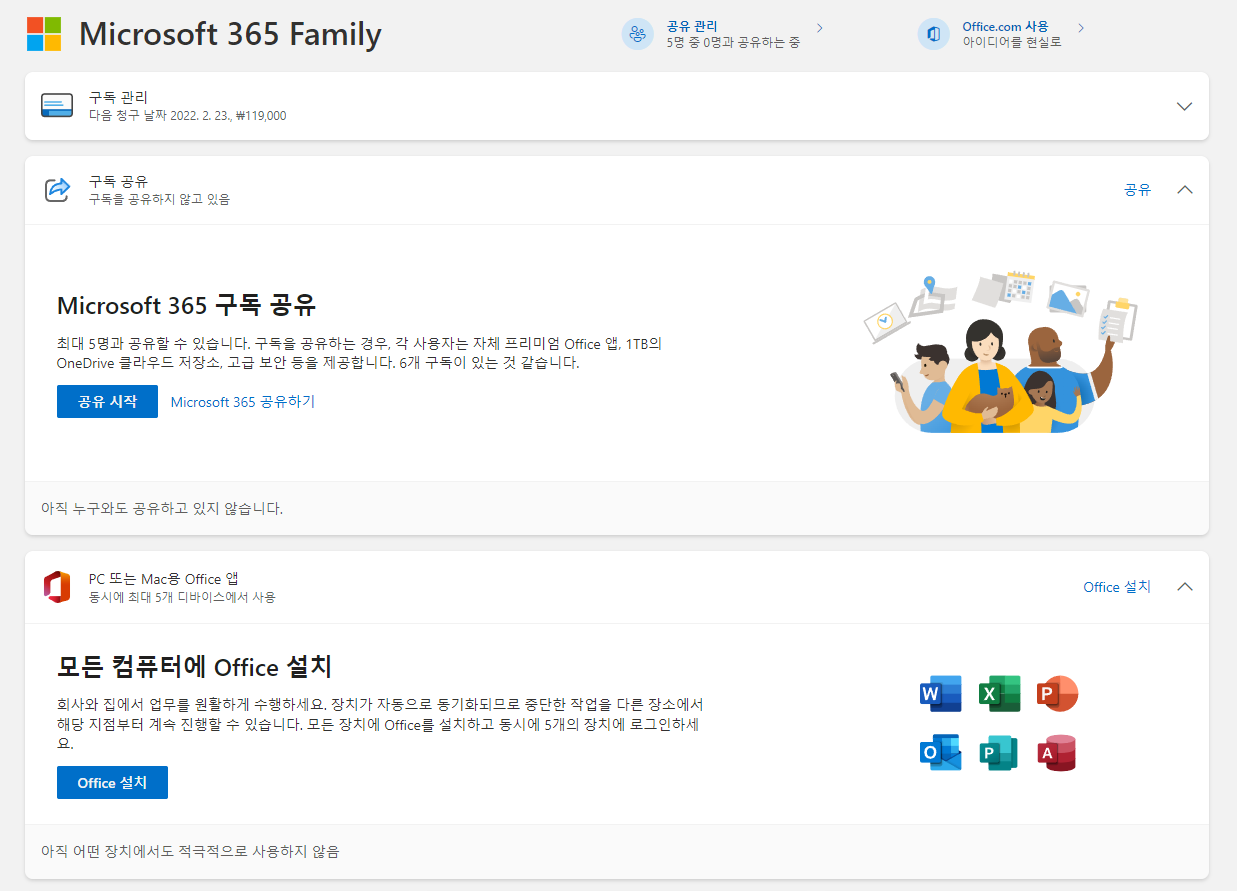Image resolution: width=1237 pixels, height=891 pixels.
Task: Click the family sharing illustration
Action: (1001, 352)
